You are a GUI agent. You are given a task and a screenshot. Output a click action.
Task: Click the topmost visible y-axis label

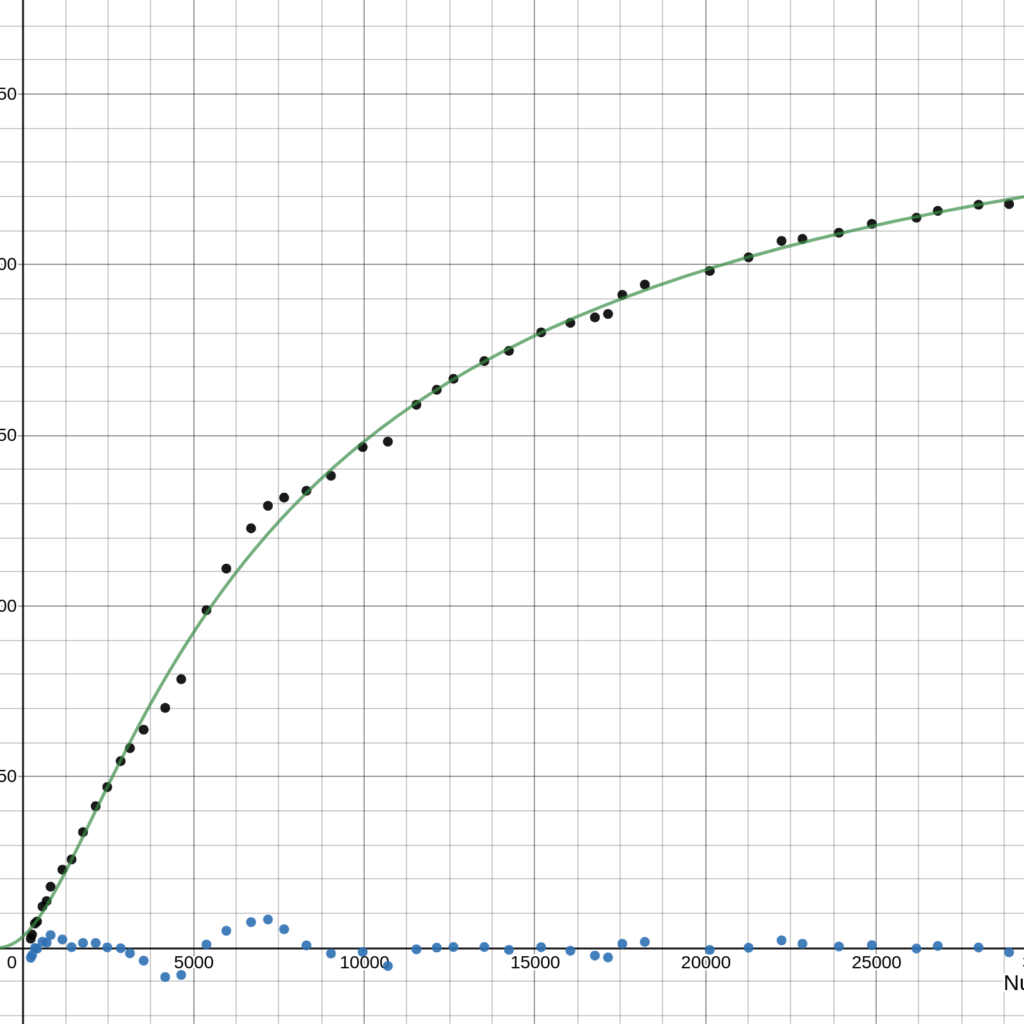[x=8, y=94]
